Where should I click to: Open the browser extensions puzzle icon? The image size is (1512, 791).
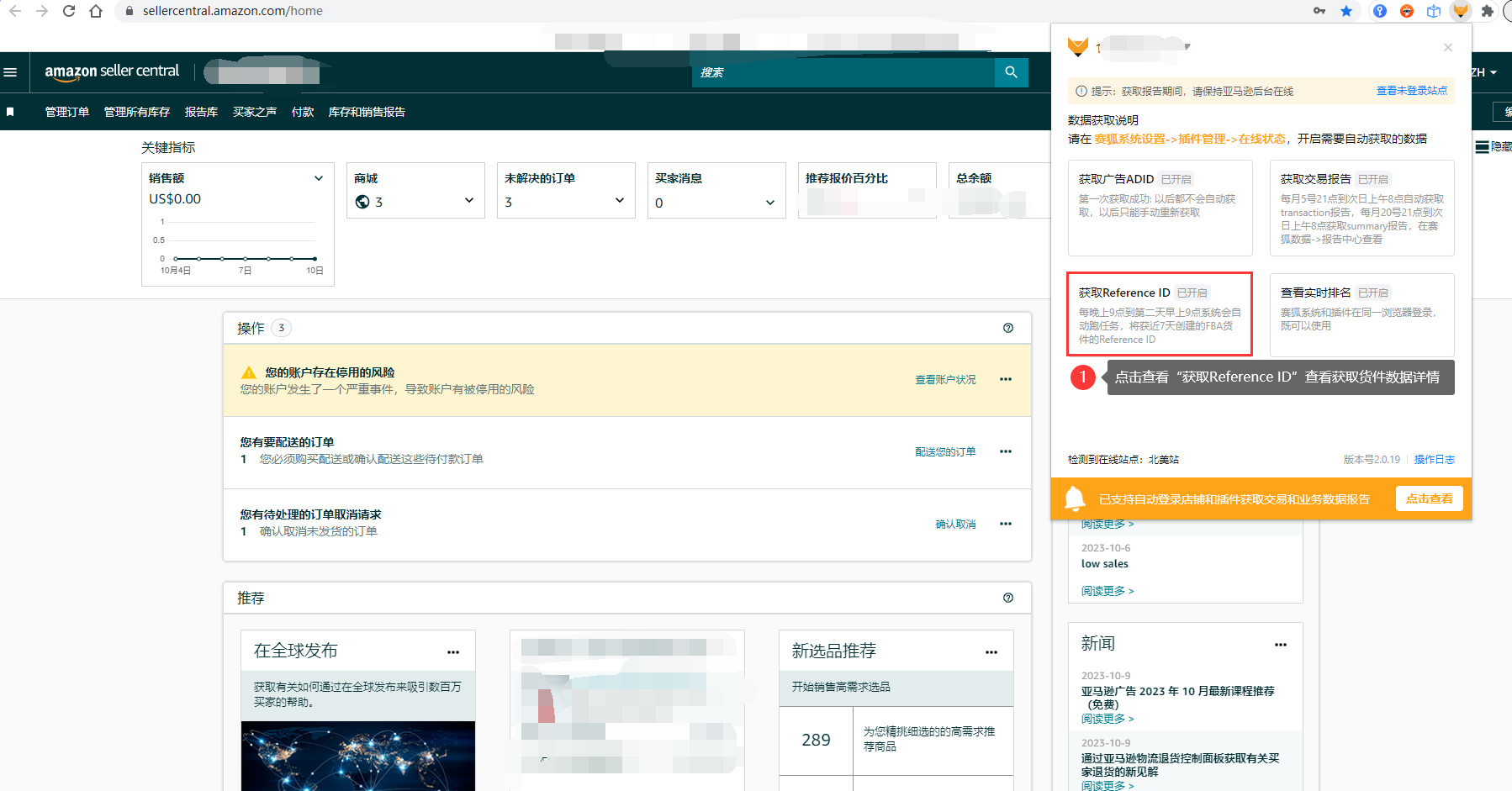[x=1487, y=11]
